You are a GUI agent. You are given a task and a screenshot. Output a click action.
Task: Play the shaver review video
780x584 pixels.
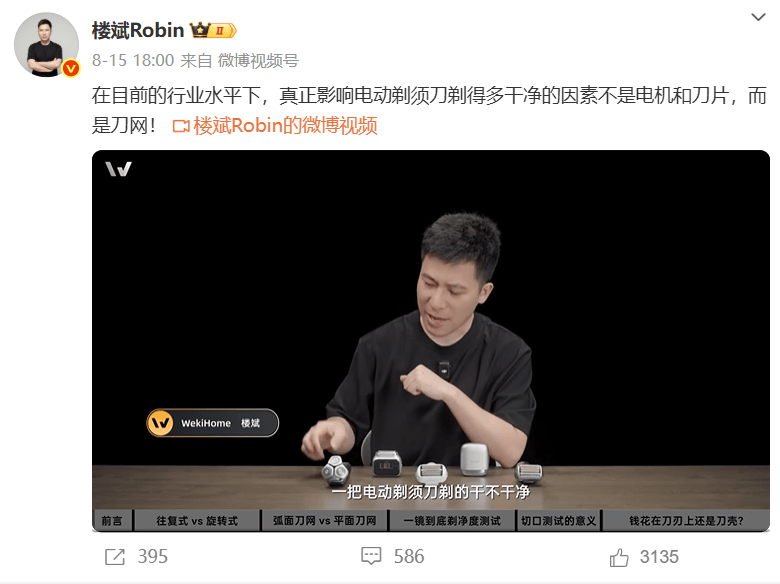pyautogui.click(x=431, y=331)
